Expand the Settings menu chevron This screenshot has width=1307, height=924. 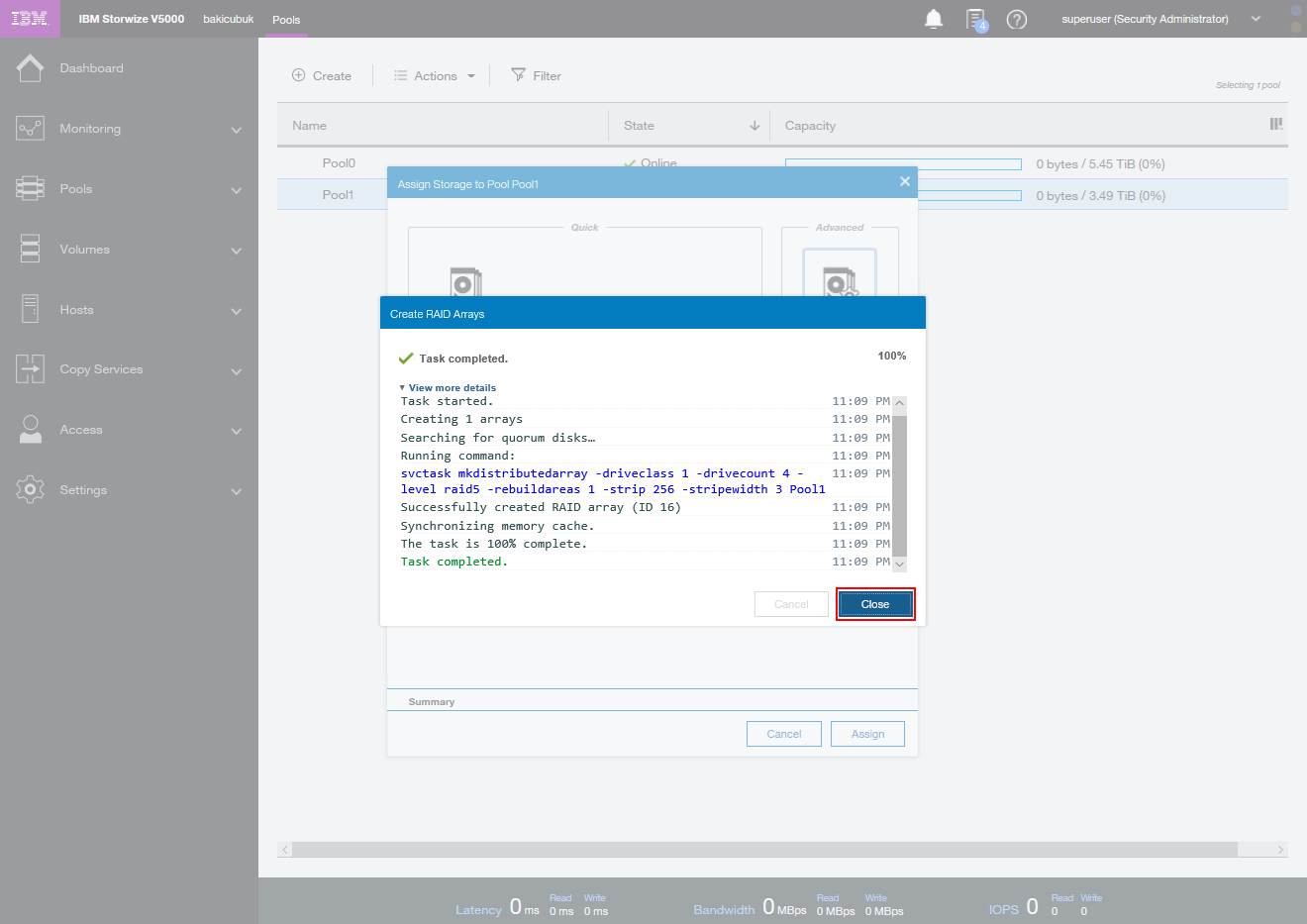tap(236, 491)
